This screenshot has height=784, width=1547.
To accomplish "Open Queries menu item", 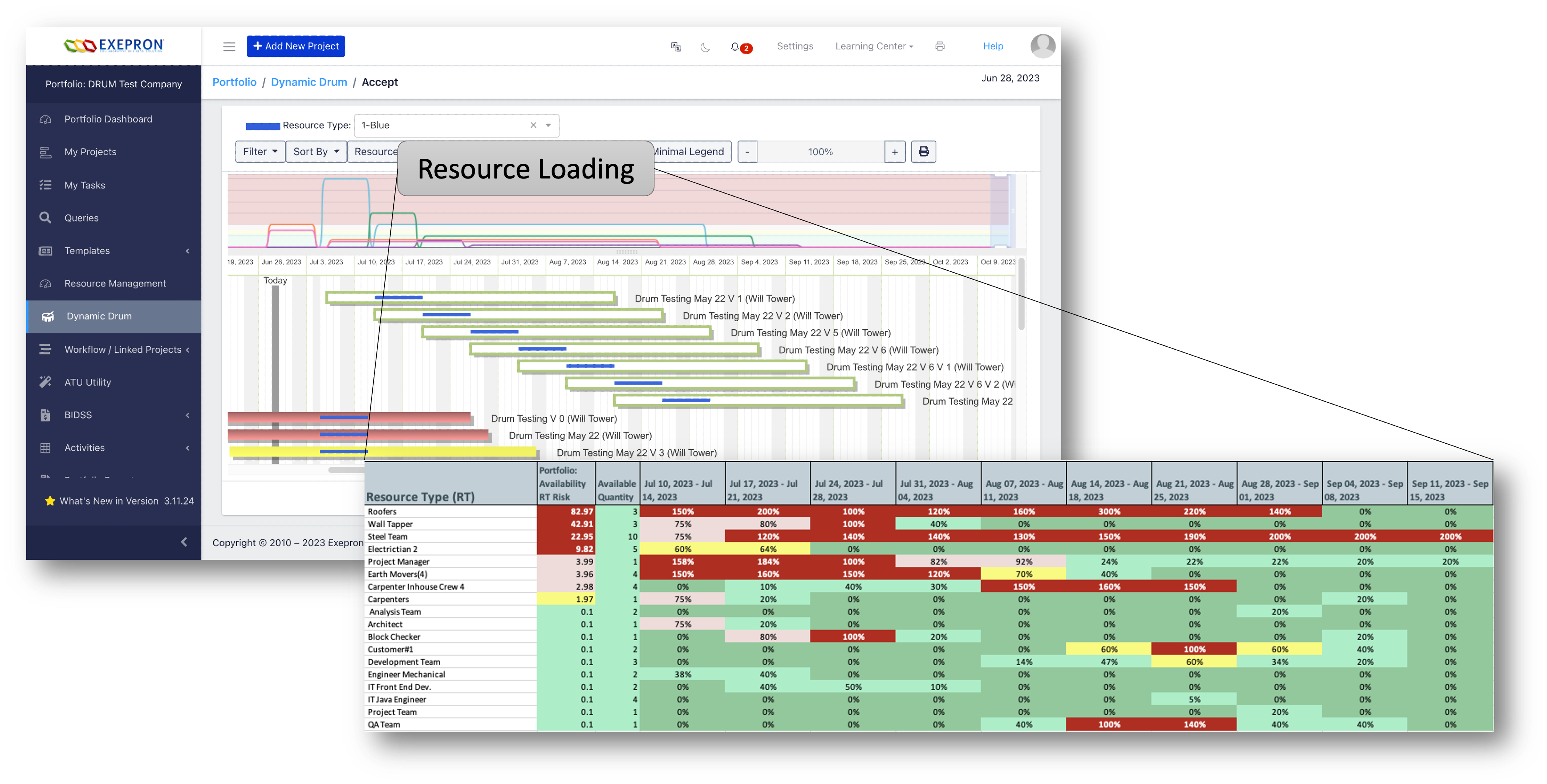I will (114, 217).
